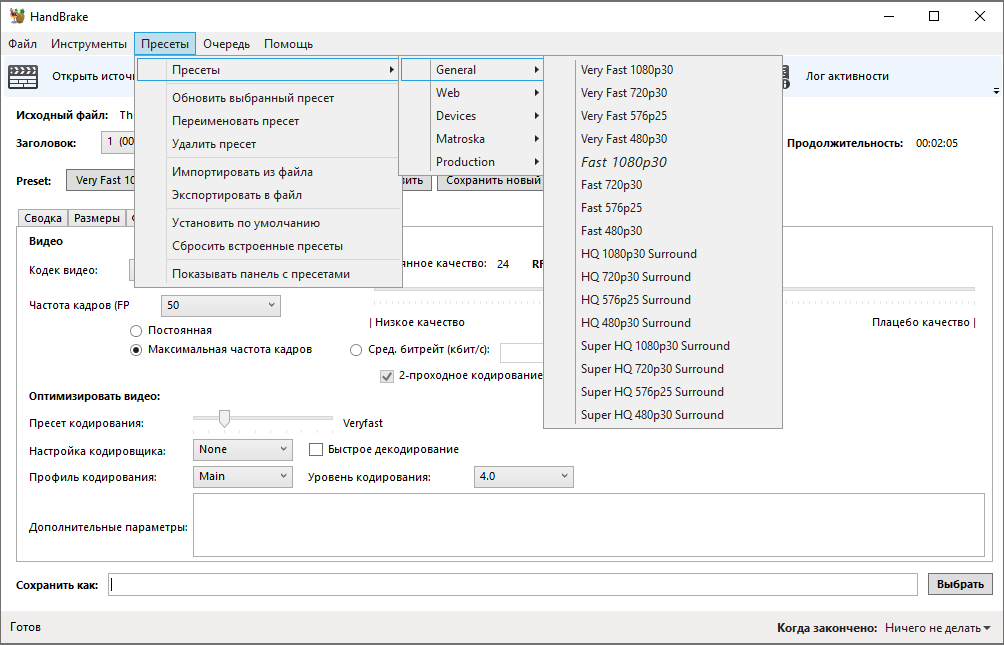Open the Файл menu

[x=22, y=44]
